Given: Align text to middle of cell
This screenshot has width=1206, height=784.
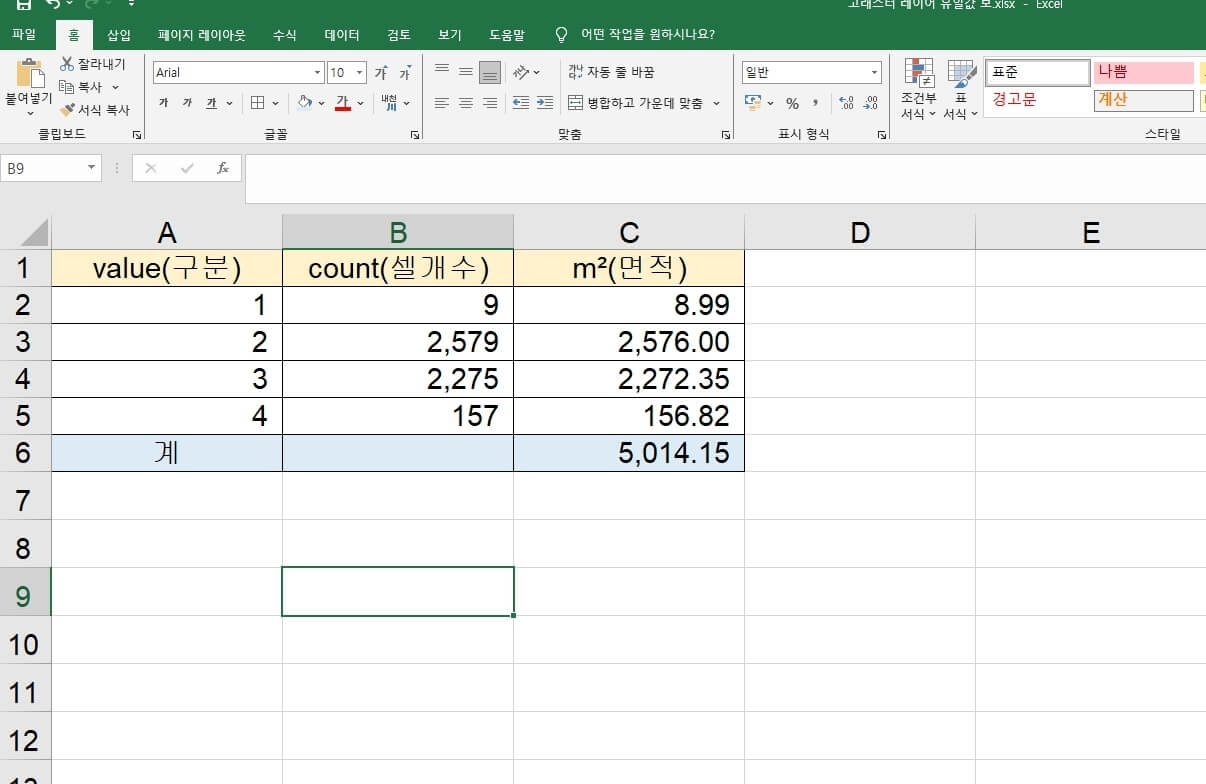Looking at the screenshot, I should [x=465, y=72].
